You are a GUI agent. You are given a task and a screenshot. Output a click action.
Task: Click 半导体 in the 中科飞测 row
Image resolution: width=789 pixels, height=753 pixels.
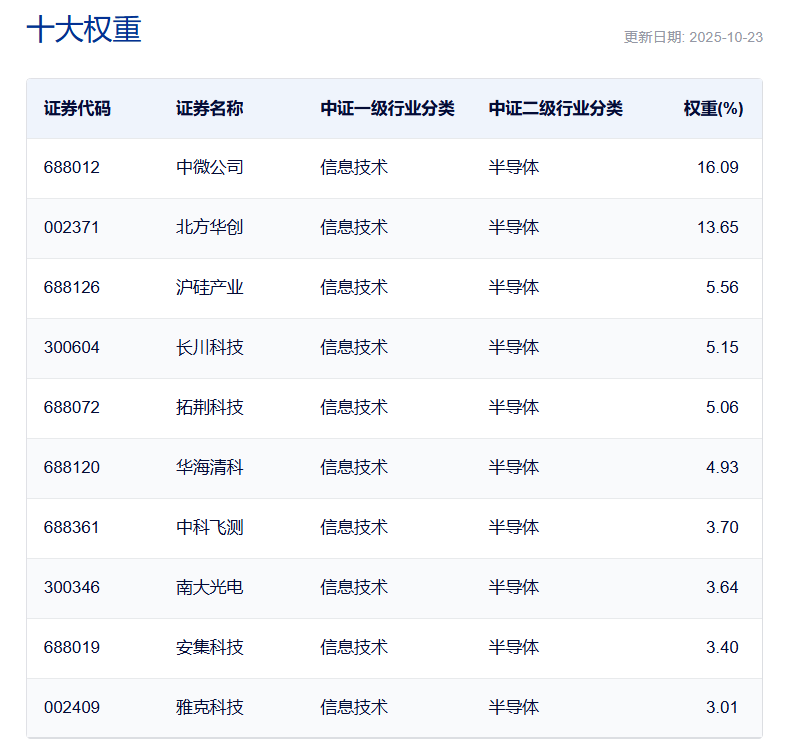514,528
